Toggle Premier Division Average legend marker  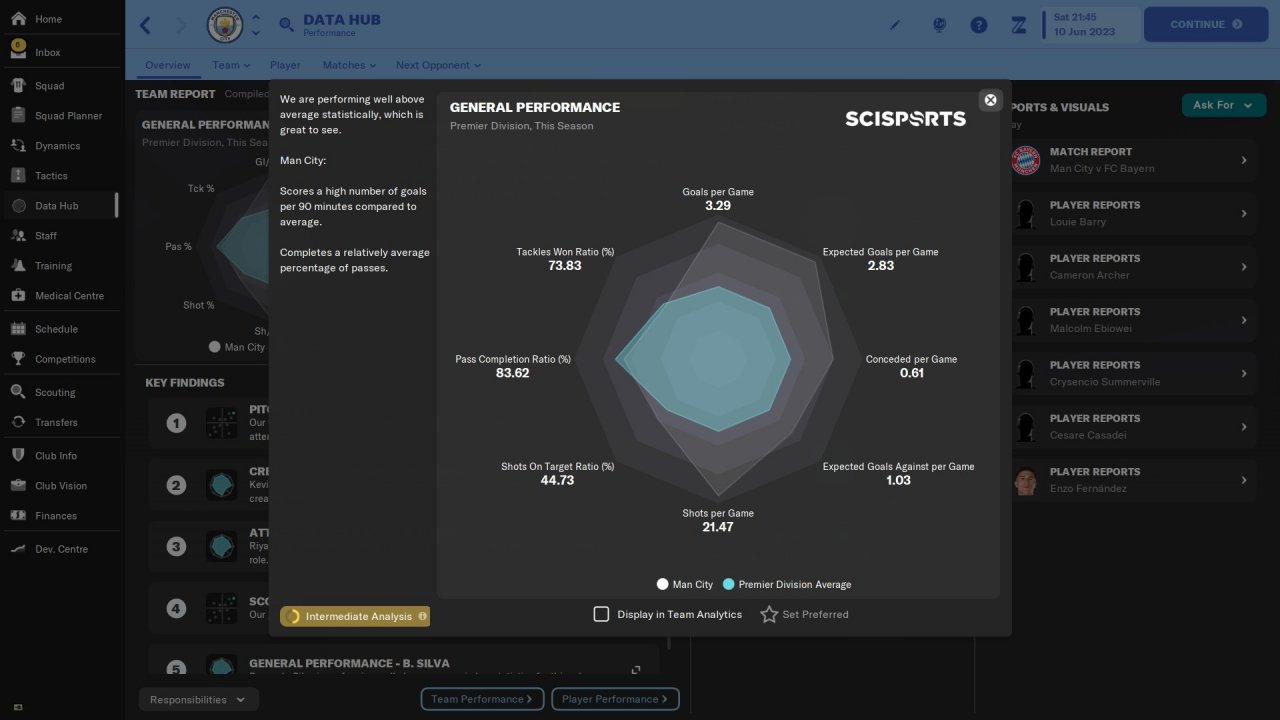coord(729,584)
